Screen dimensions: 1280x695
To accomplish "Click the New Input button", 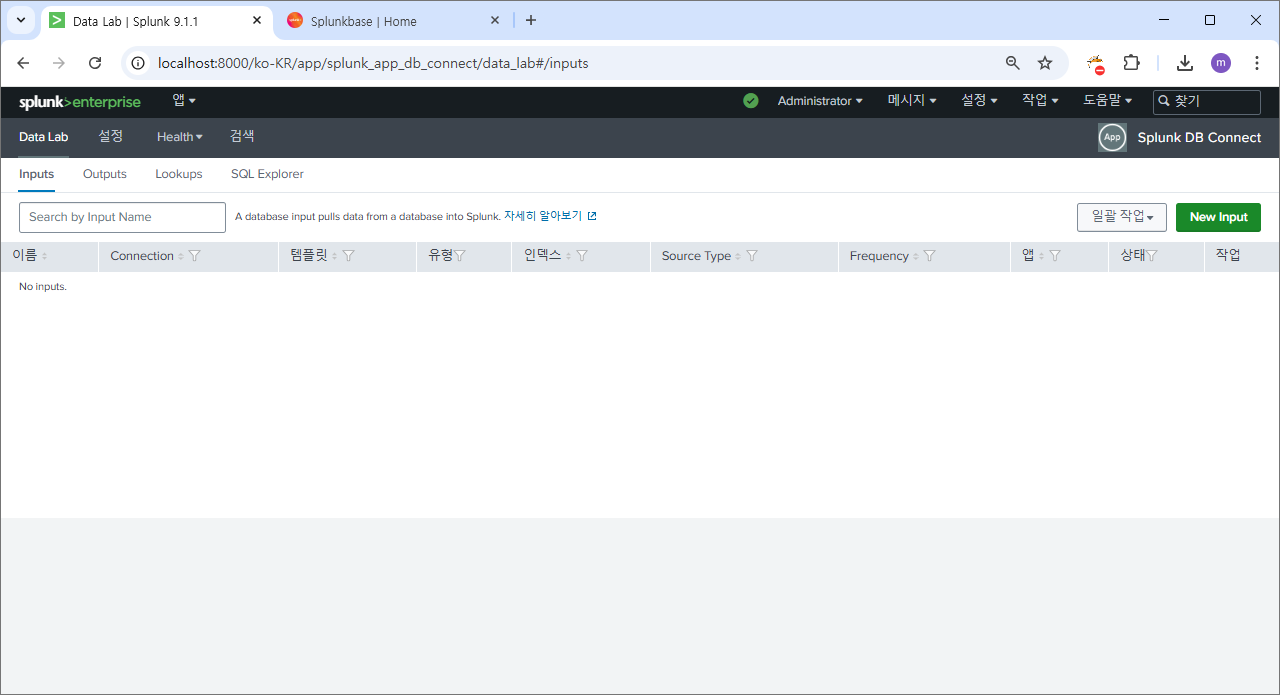I will tap(1218, 217).
